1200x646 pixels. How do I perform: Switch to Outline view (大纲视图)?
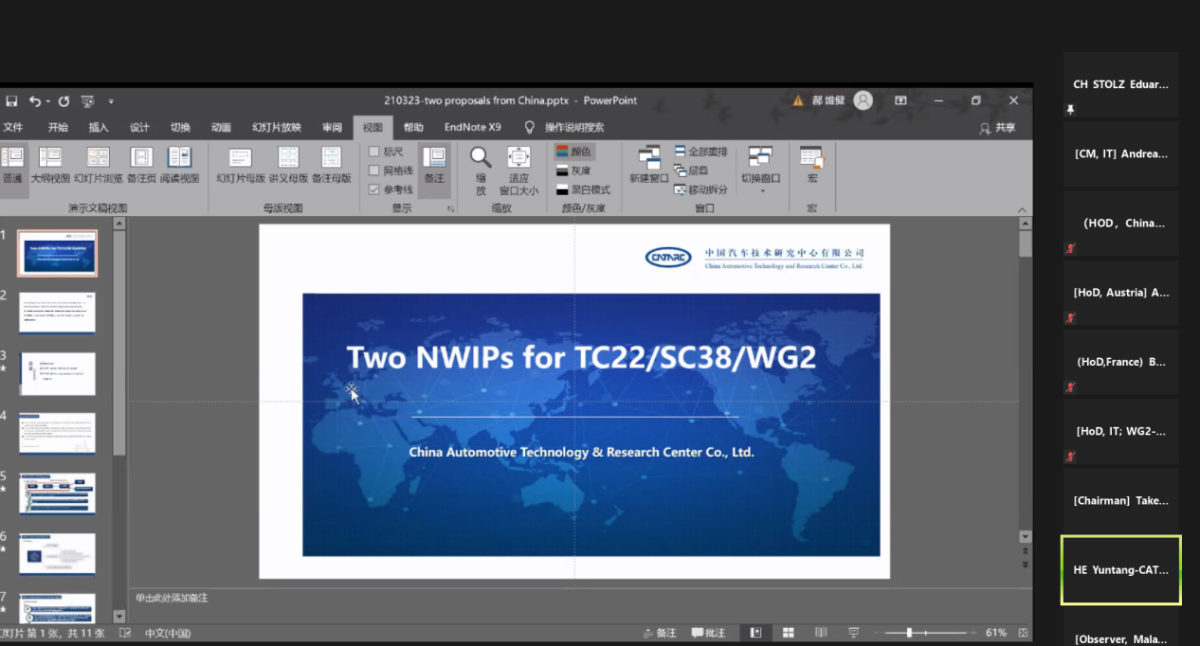[50, 164]
